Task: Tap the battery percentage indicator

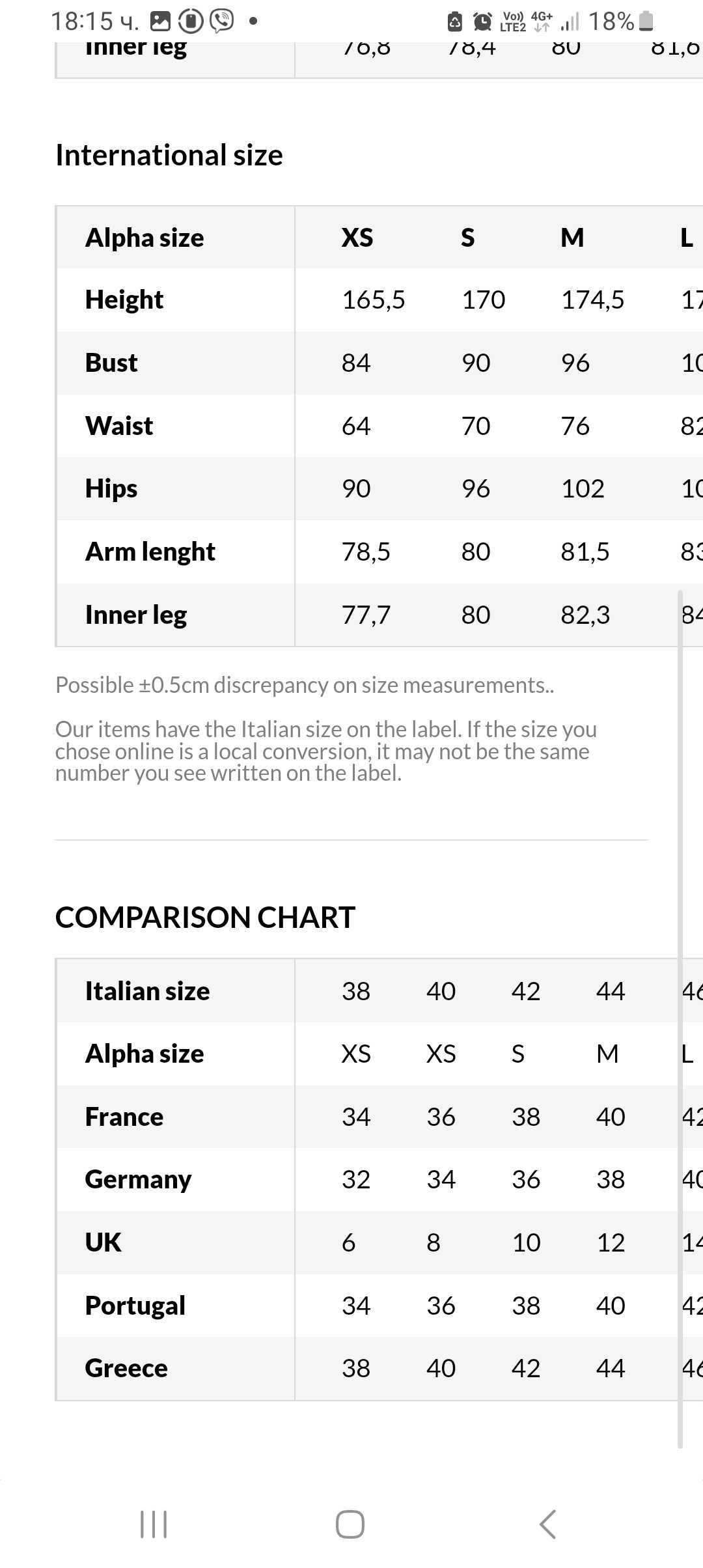Action: coord(611,21)
